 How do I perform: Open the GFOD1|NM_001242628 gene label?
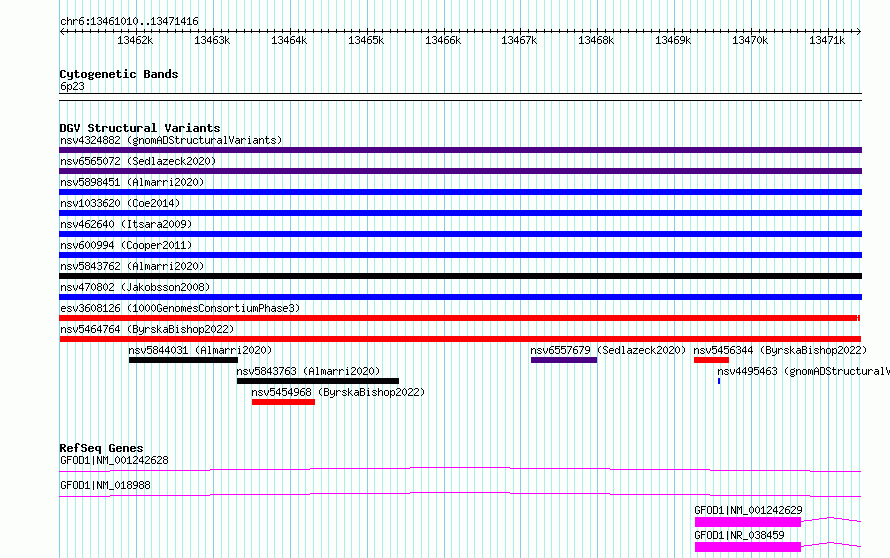[x=114, y=460]
